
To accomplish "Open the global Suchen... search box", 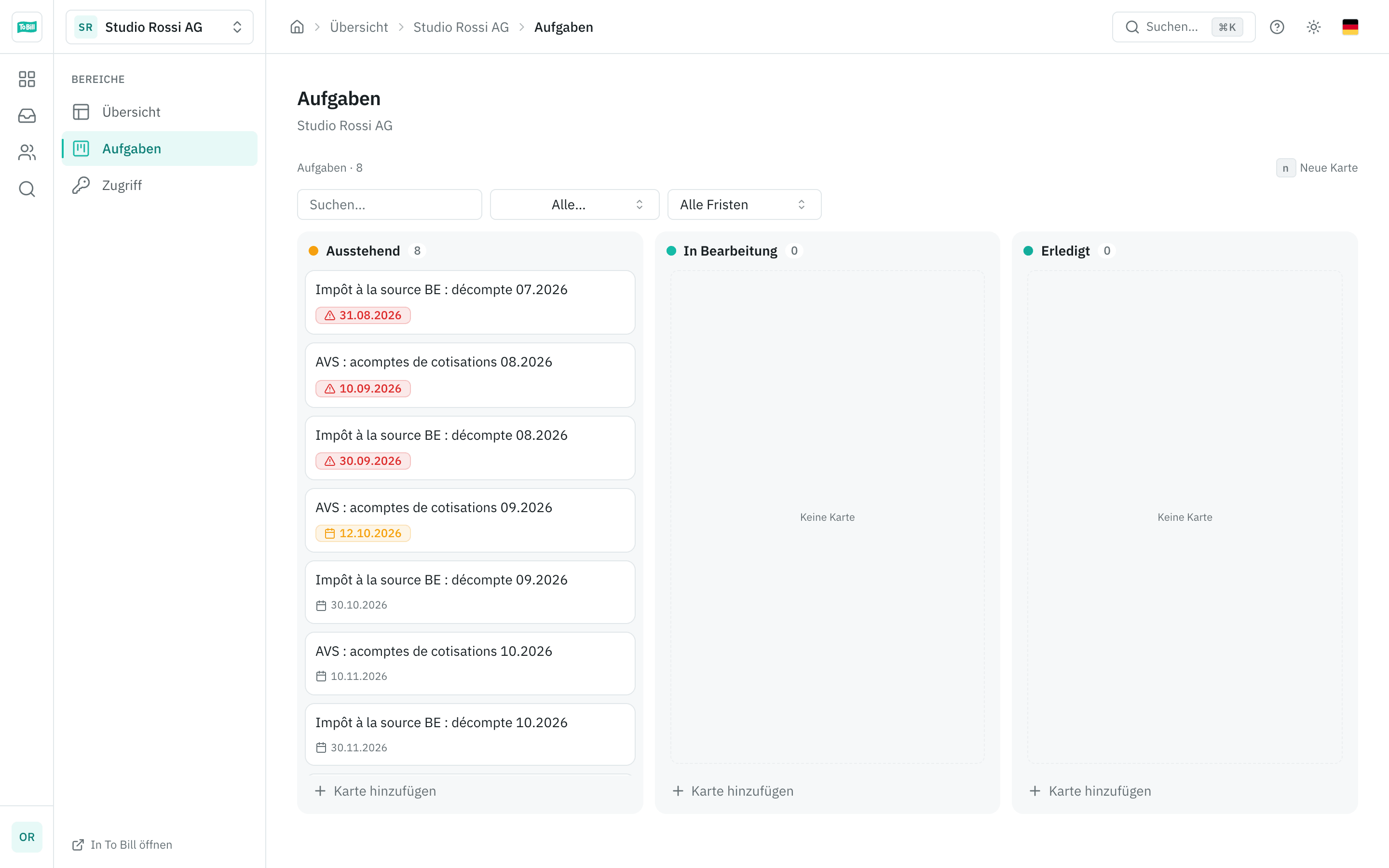I will click(x=1183, y=27).
